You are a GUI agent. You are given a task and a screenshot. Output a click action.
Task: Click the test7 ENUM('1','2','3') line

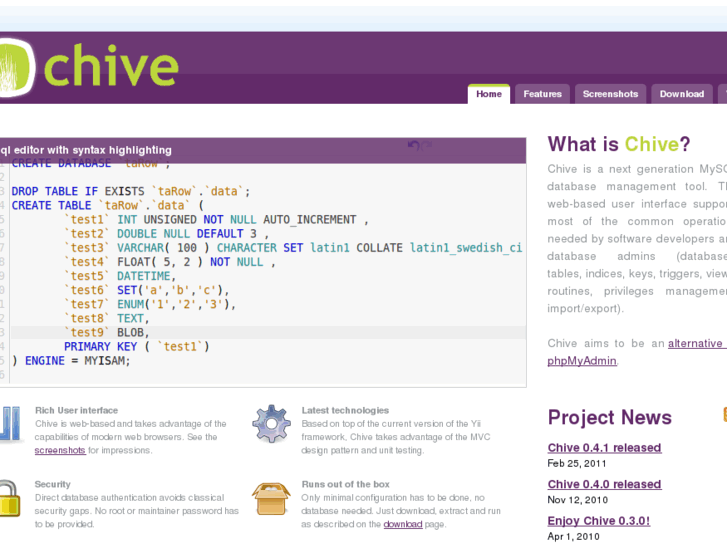[x=150, y=305]
